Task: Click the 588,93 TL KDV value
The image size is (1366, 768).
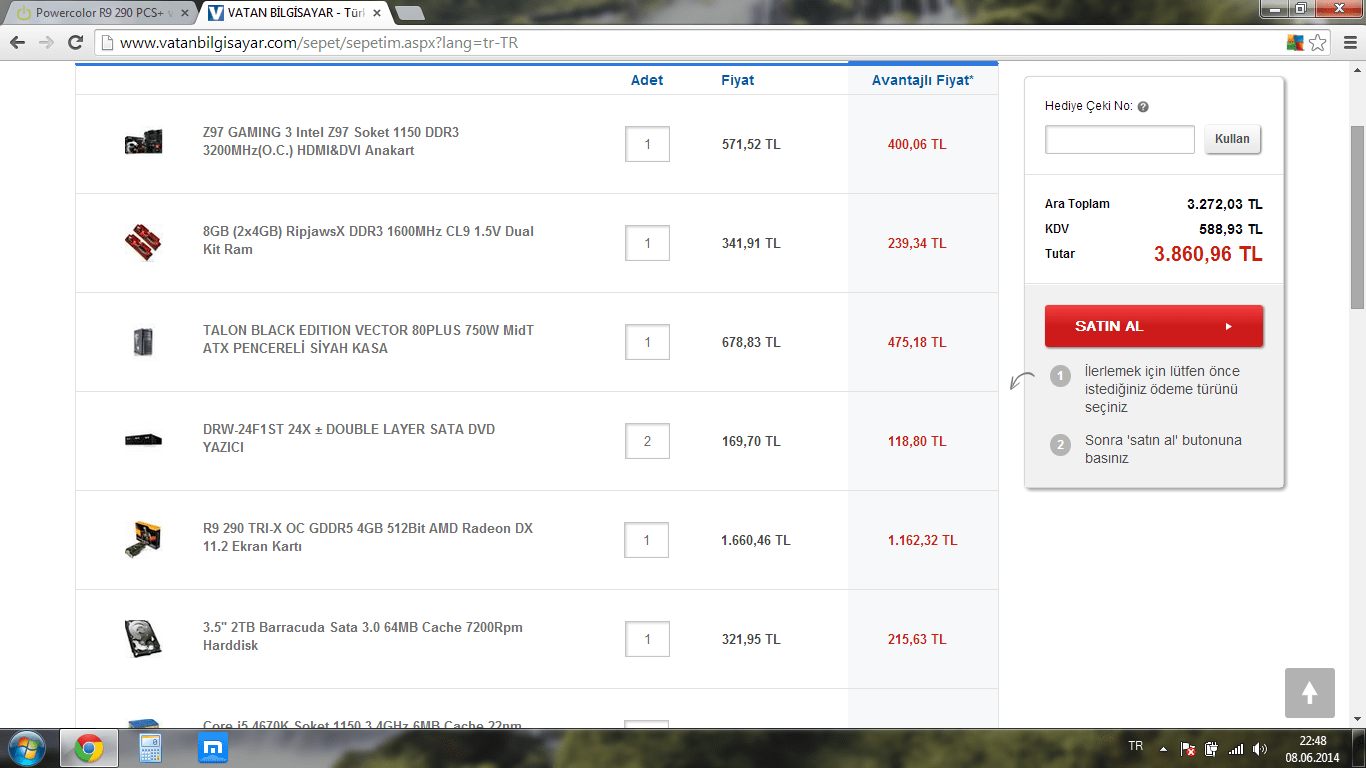Action: coord(1231,229)
